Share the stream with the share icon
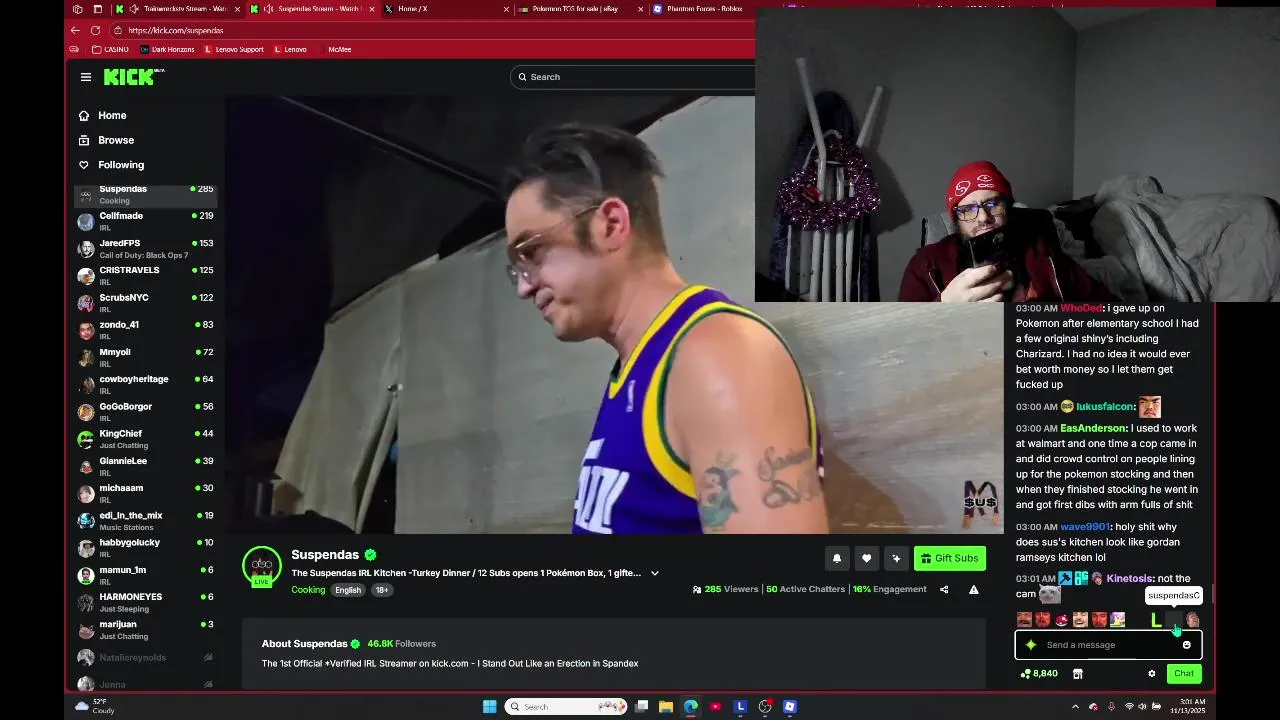The height and width of the screenshot is (720, 1280). pos(944,589)
